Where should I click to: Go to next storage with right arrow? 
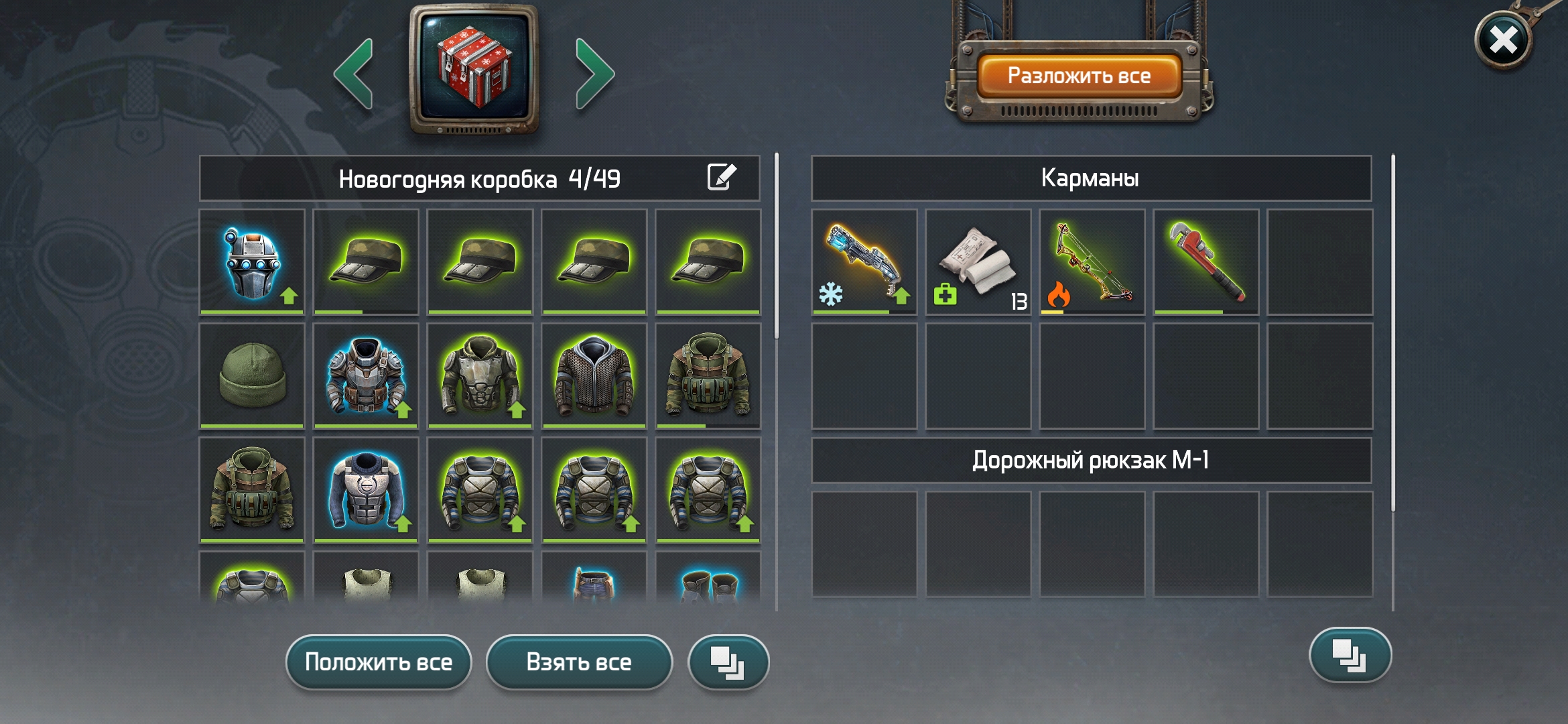594,74
